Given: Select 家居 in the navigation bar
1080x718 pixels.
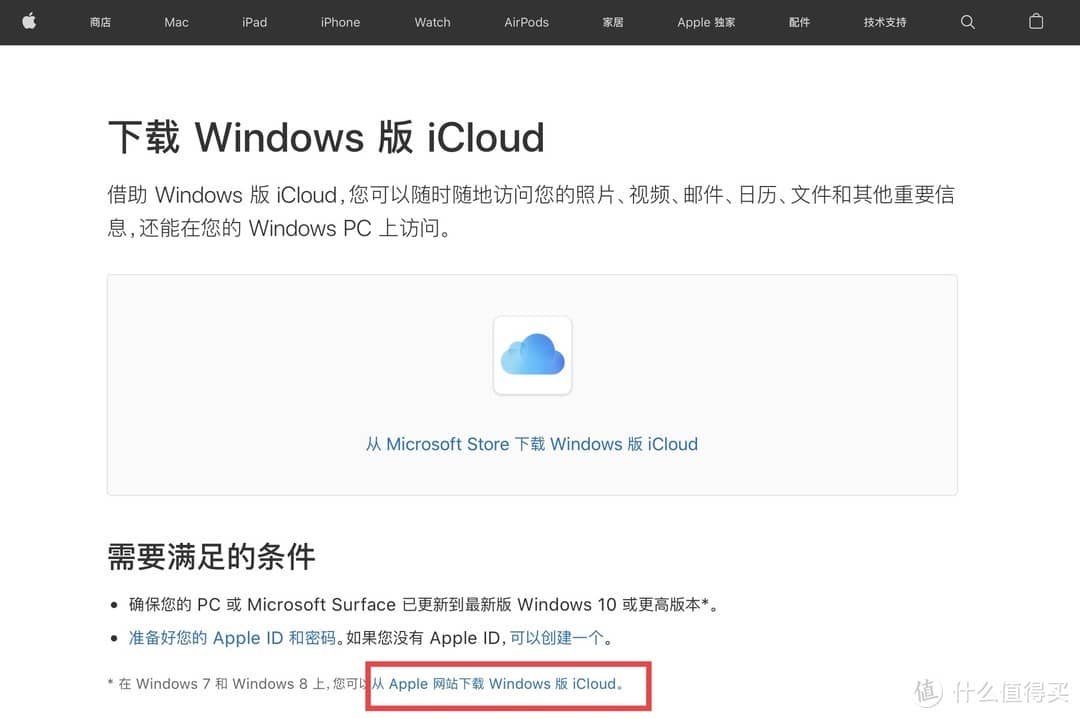Looking at the screenshot, I should click(613, 22).
